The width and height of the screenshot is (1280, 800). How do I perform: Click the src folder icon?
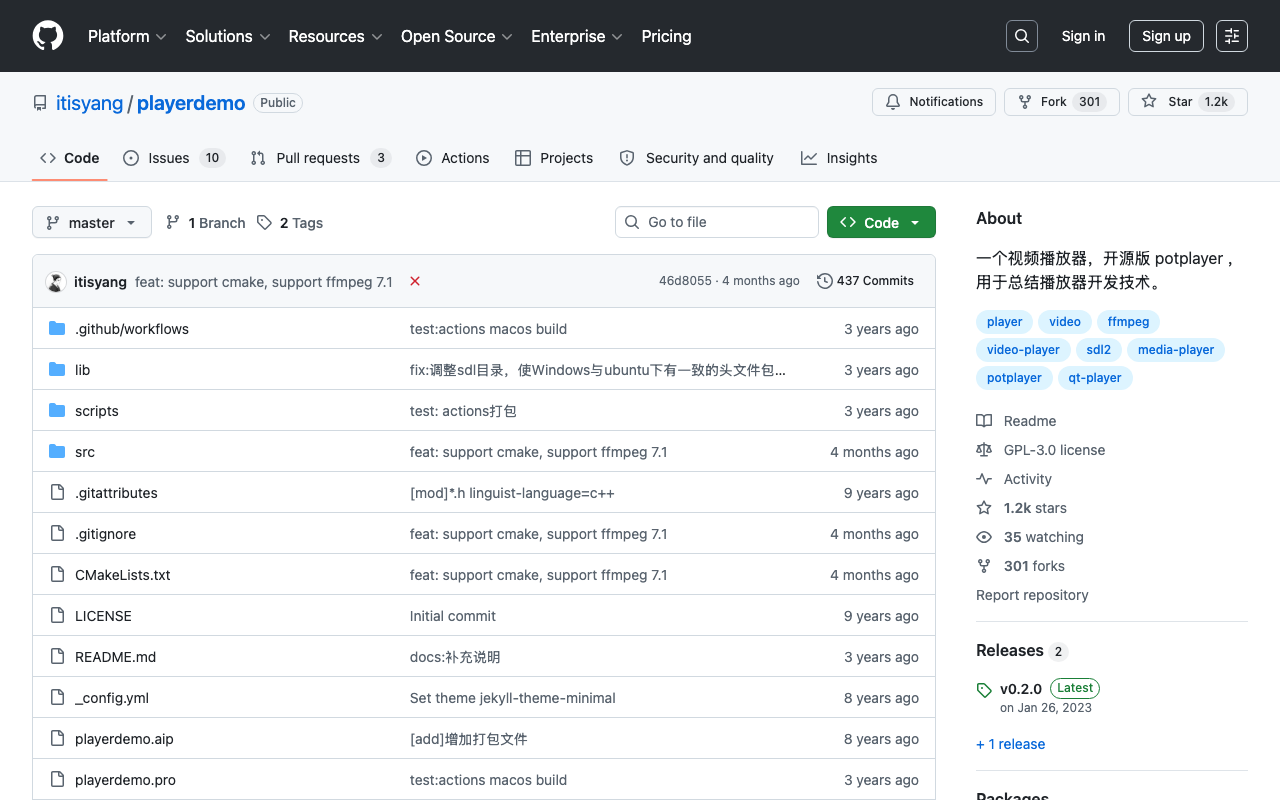point(57,452)
